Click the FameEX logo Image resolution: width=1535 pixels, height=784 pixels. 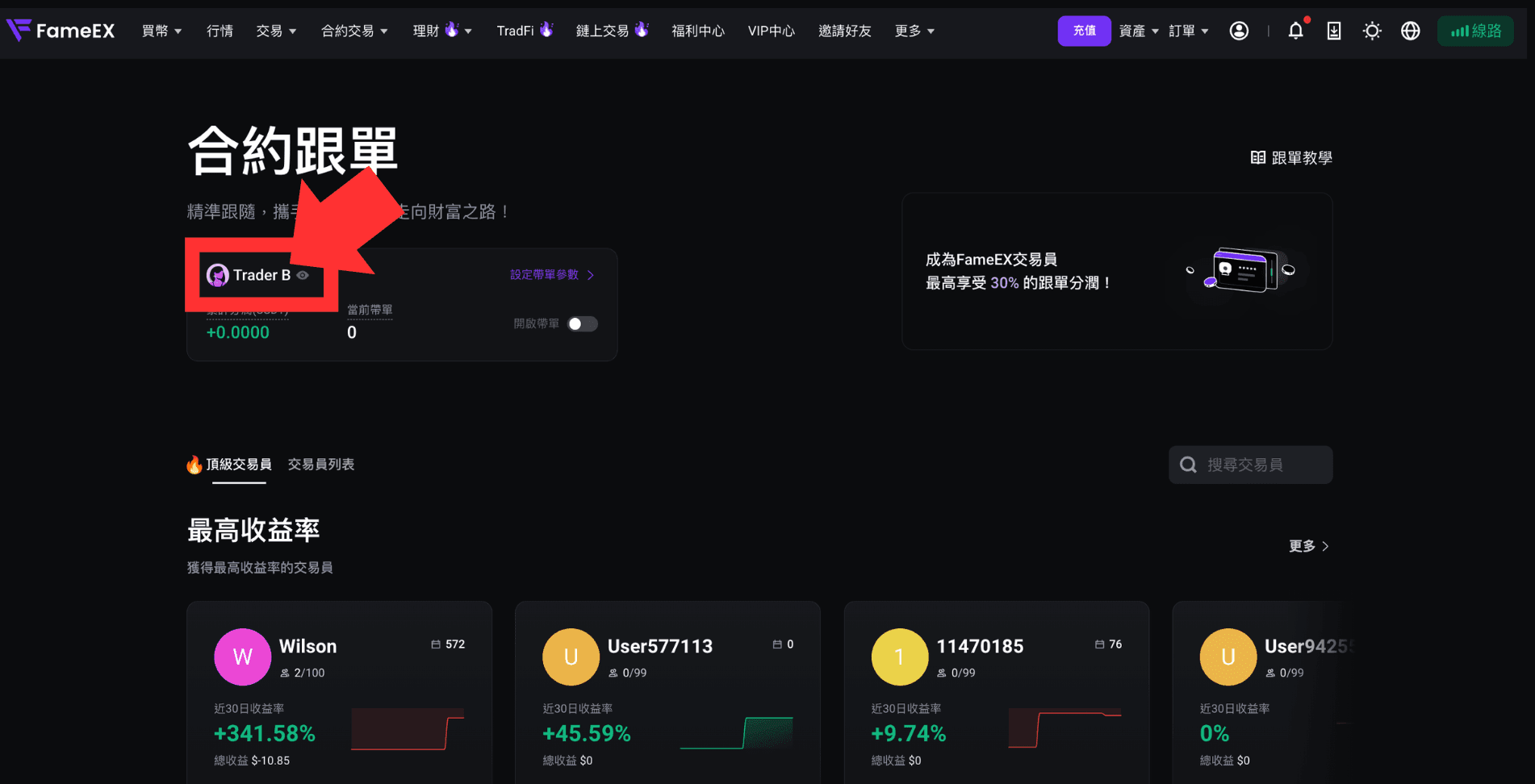tap(61, 31)
